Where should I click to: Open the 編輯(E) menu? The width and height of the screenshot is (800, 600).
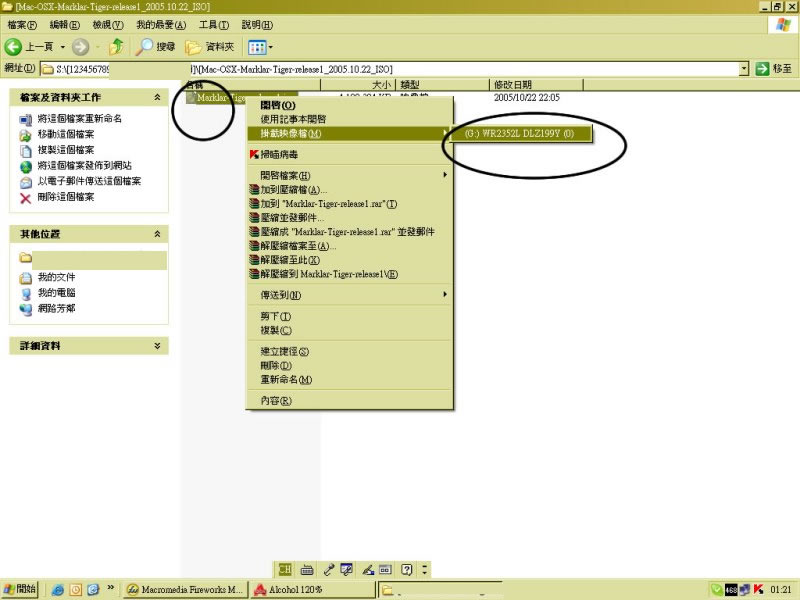[64, 24]
